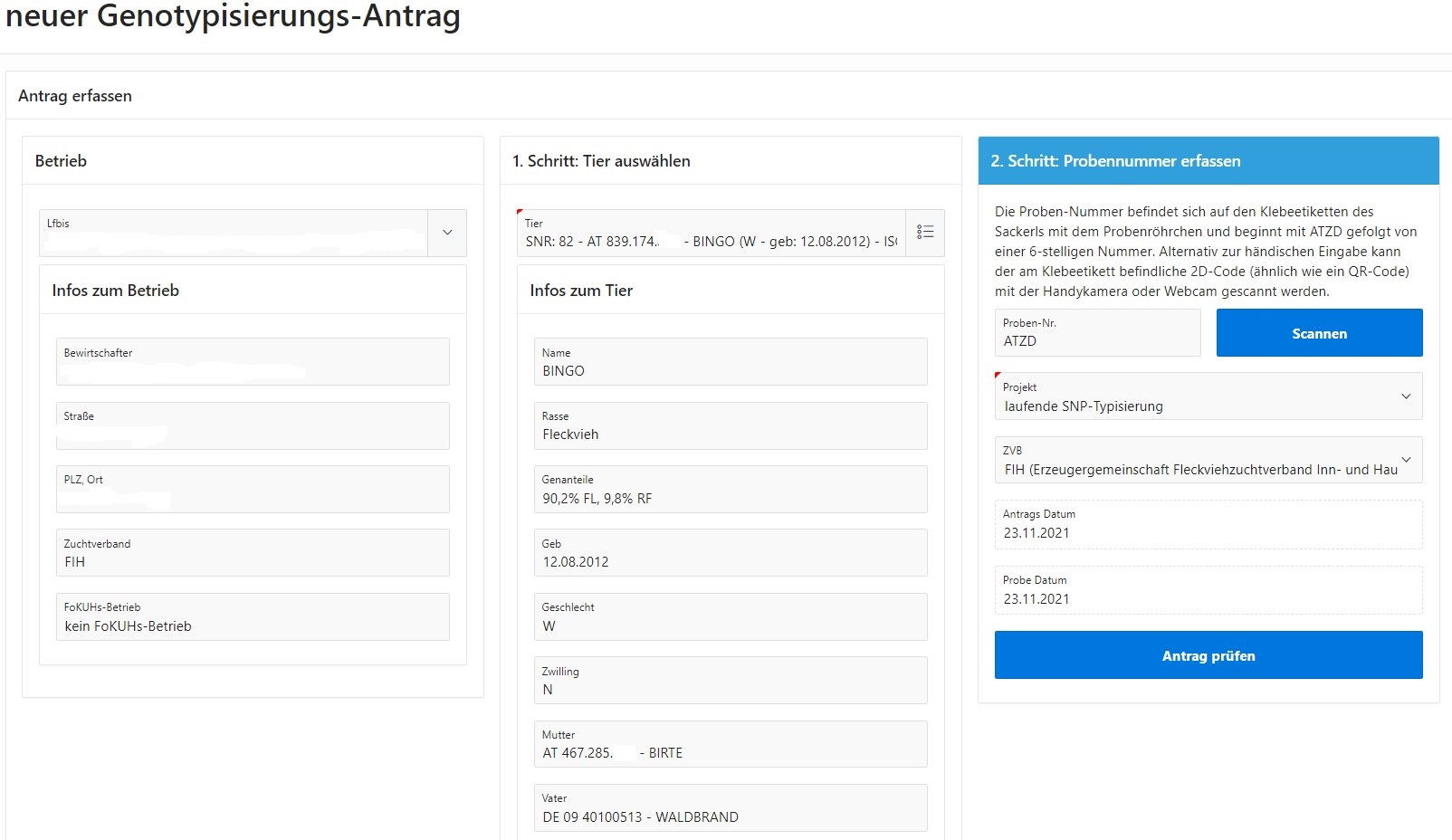Screen dimensions: 1452x840
Task: Click the Lfbis field
Action: (x=234, y=234)
